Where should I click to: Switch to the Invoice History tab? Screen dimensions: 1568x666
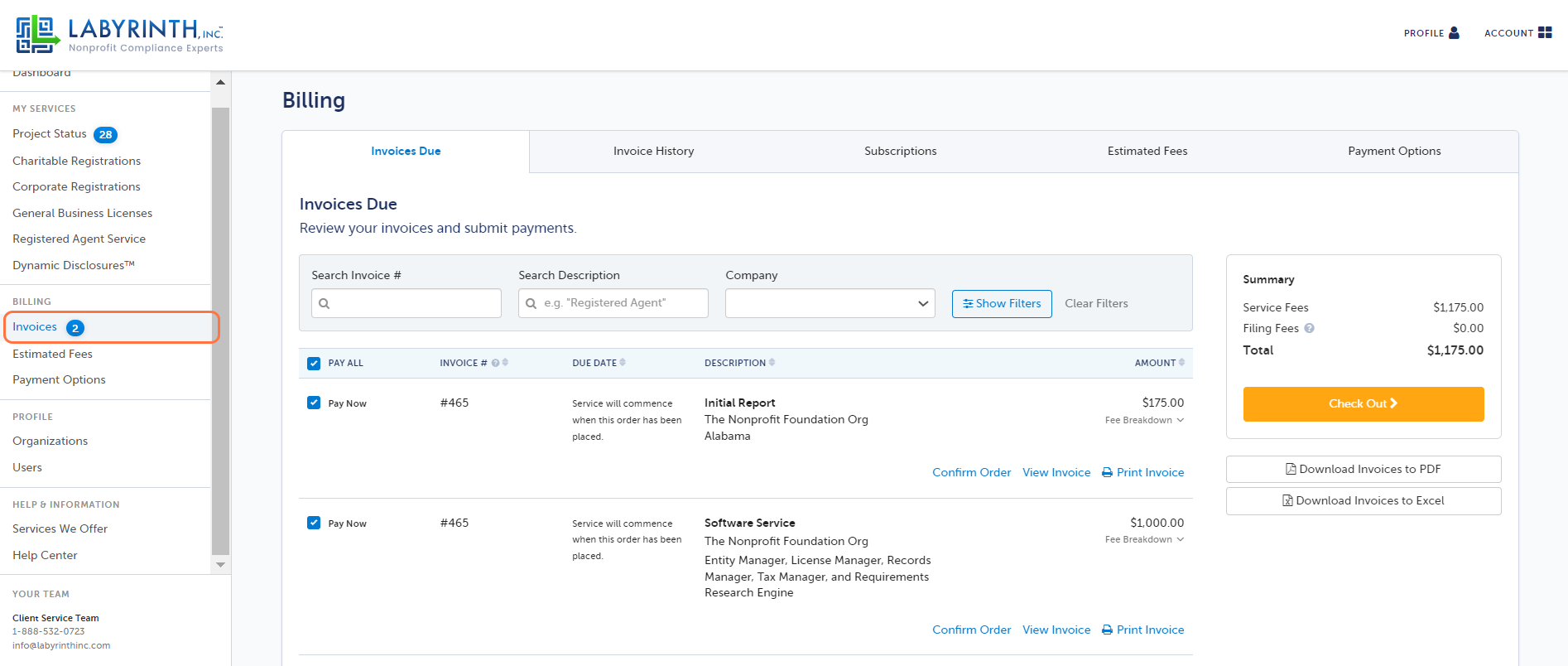(653, 151)
